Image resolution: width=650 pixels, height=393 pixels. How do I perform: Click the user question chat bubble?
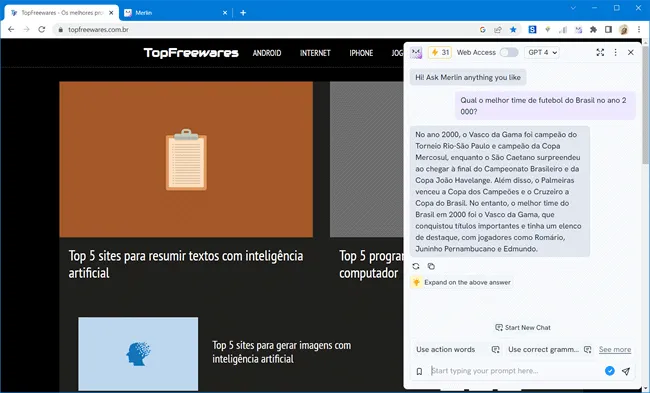(x=545, y=106)
